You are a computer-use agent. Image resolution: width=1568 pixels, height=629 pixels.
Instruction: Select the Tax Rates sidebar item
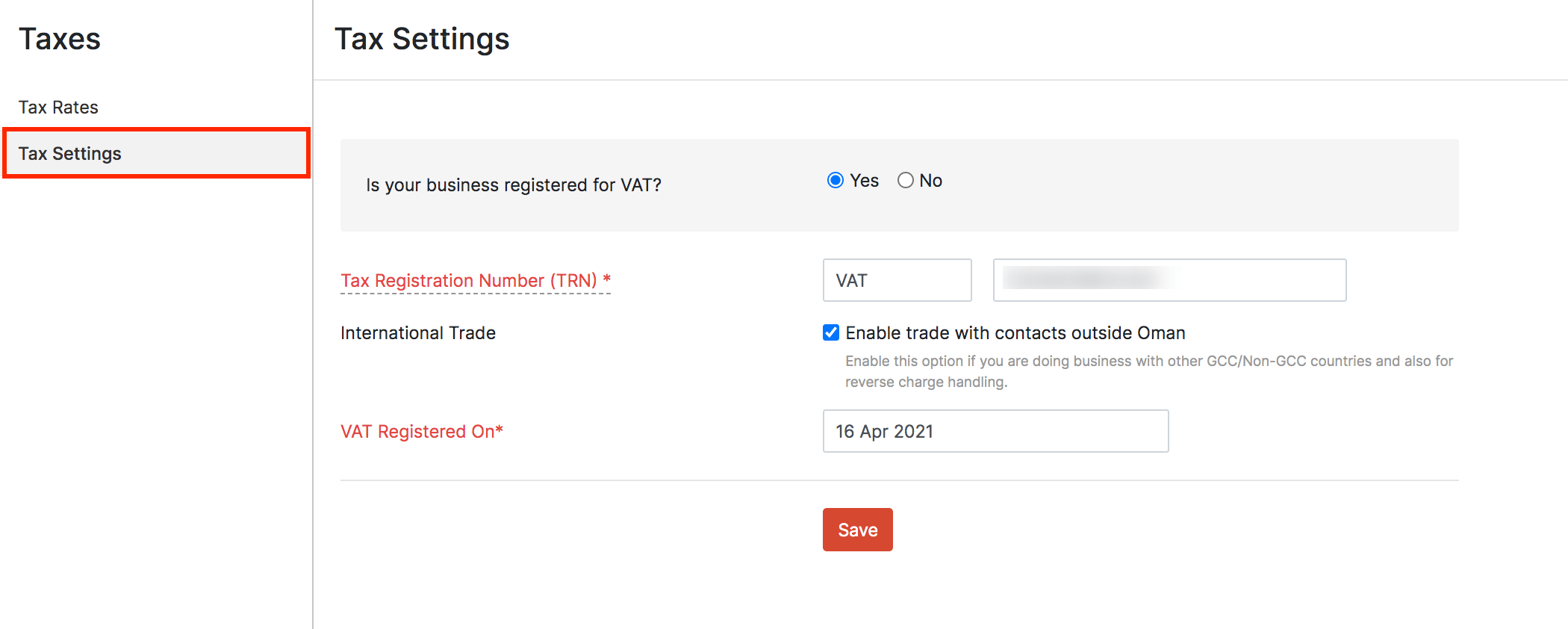click(x=58, y=107)
